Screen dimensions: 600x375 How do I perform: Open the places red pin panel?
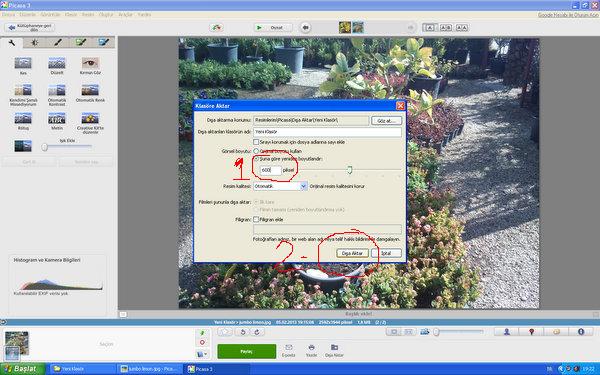[x=531, y=332]
